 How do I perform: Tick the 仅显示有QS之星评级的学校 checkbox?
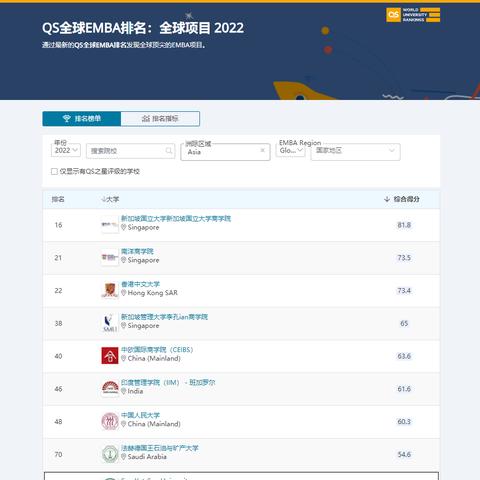(54, 171)
